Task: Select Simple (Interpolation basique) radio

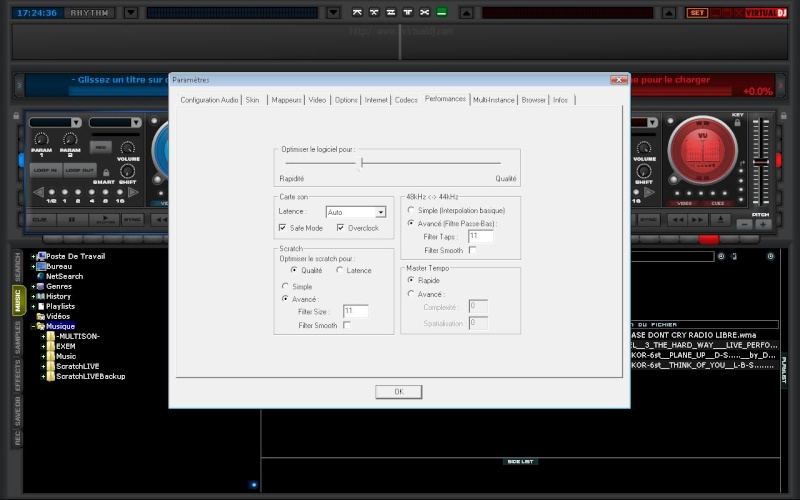Action: pos(411,210)
